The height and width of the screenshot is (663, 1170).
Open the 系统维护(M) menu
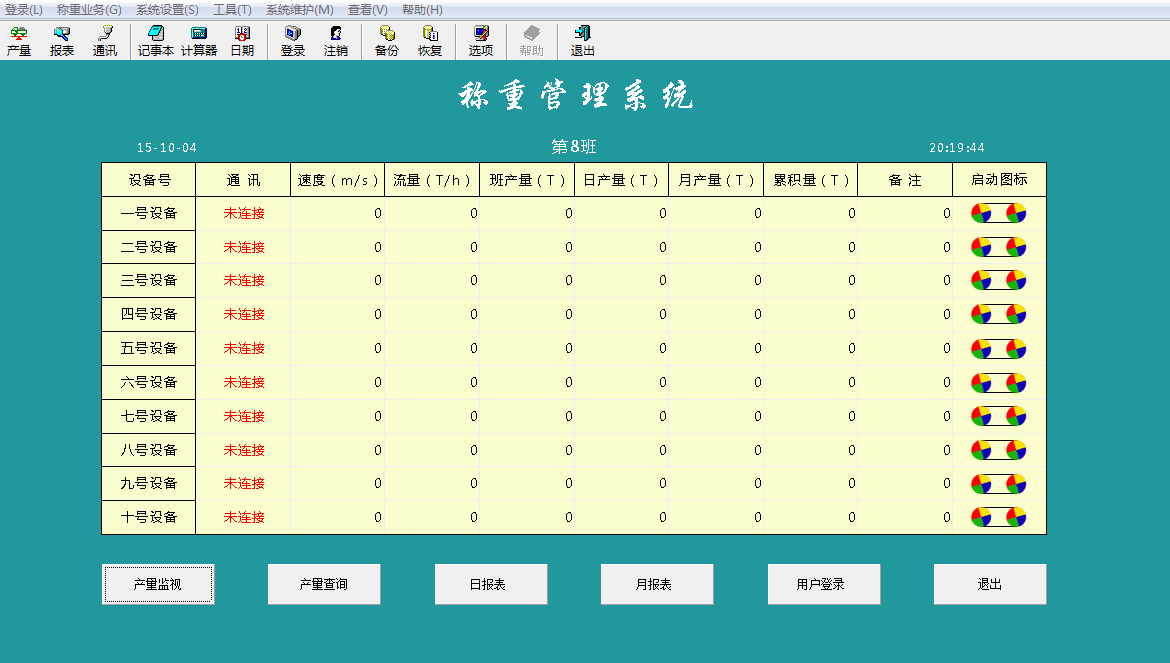click(300, 10)
